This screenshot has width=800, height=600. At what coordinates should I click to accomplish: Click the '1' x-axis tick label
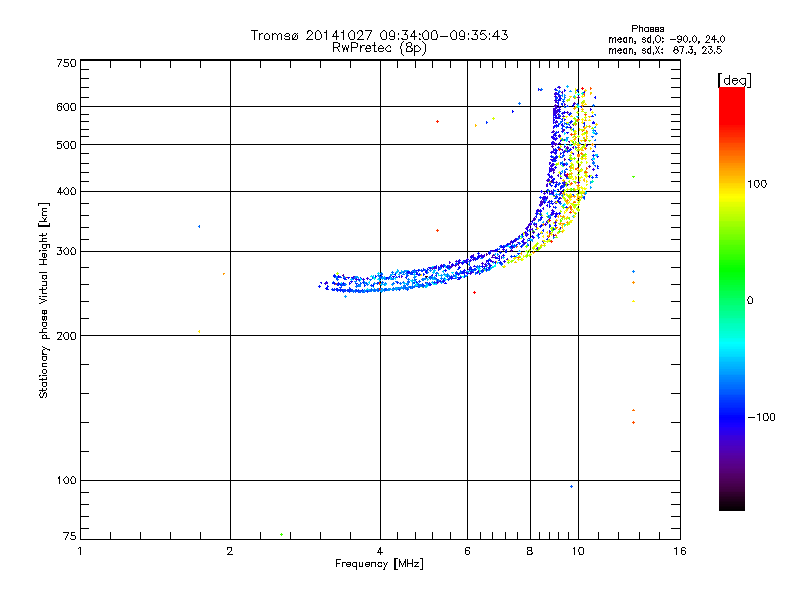tap(80, 551)
